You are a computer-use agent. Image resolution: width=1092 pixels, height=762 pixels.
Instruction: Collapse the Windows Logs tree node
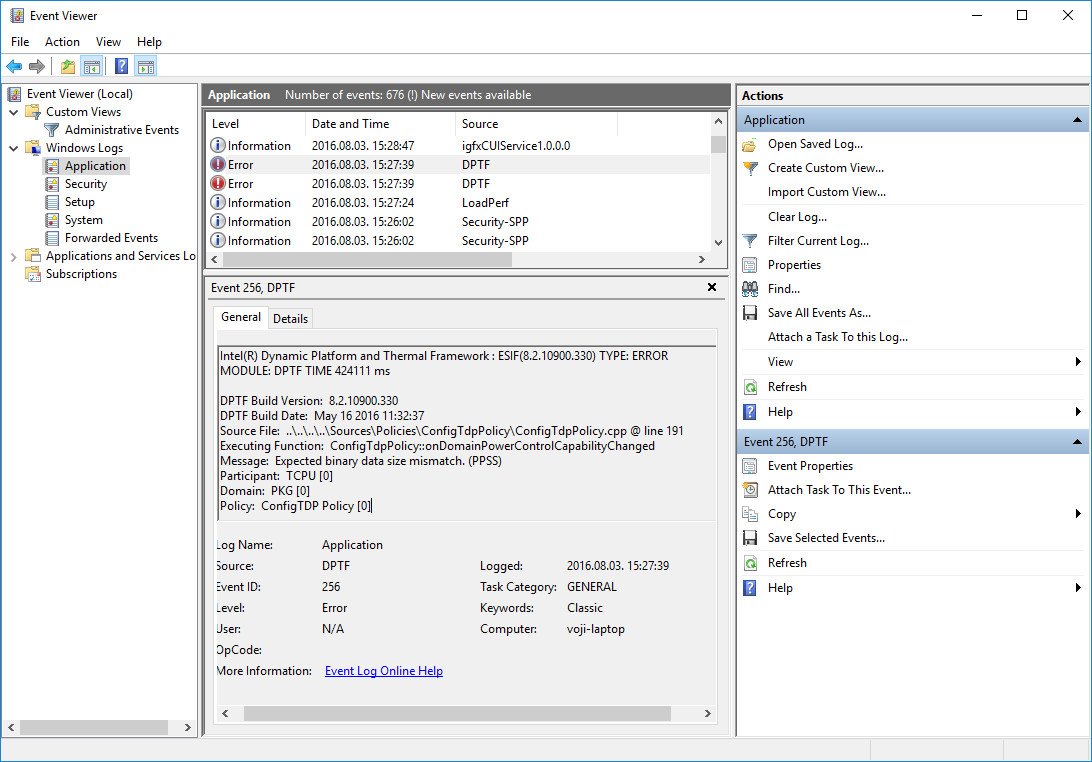click(14, 148)
